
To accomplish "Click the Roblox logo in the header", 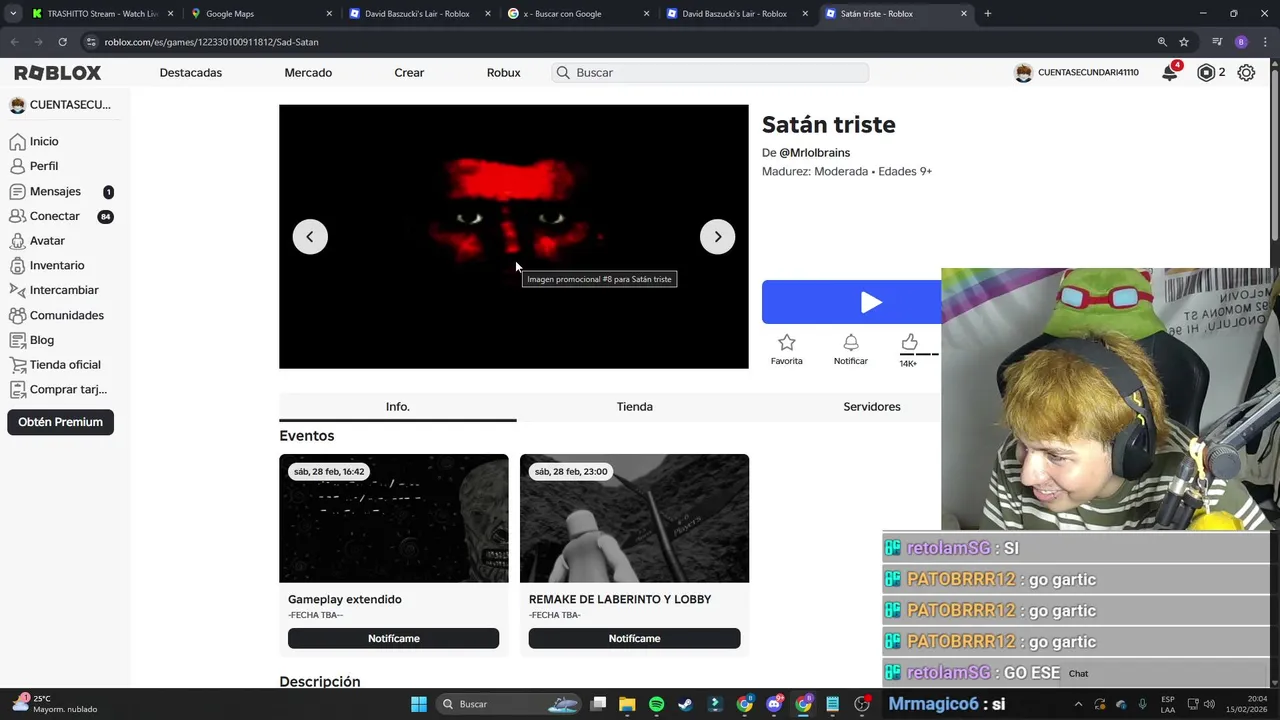I will (58, 73).
